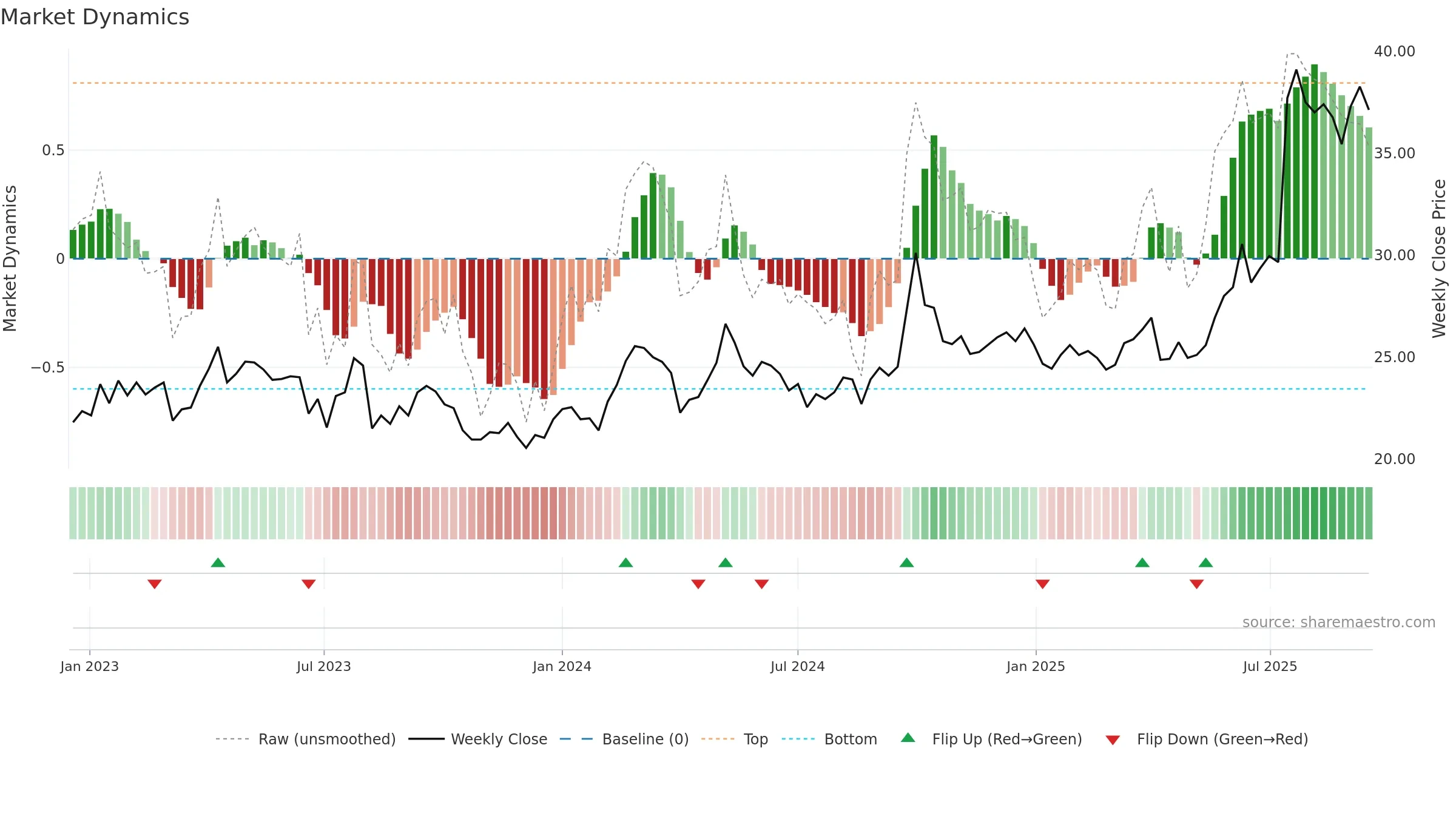
Task: Click the Jan 2024 x-axis label
Action: pos(562,666)
